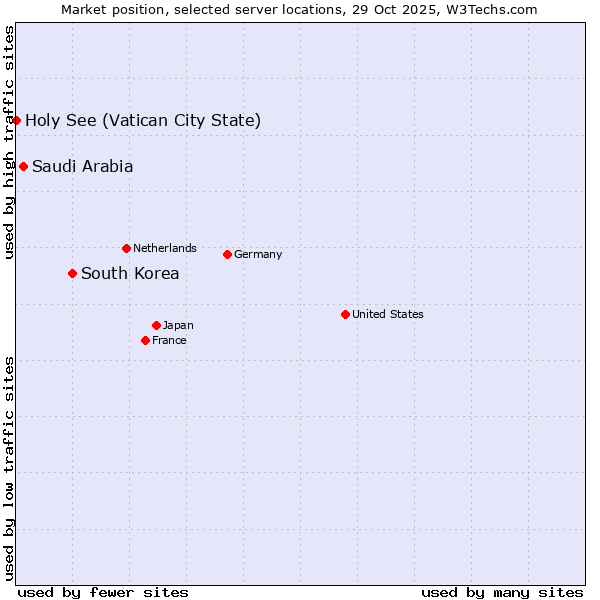The width and height of the screenshot is (600, 600).
Task: Click the 'Japan' text label
Action: 178,326
